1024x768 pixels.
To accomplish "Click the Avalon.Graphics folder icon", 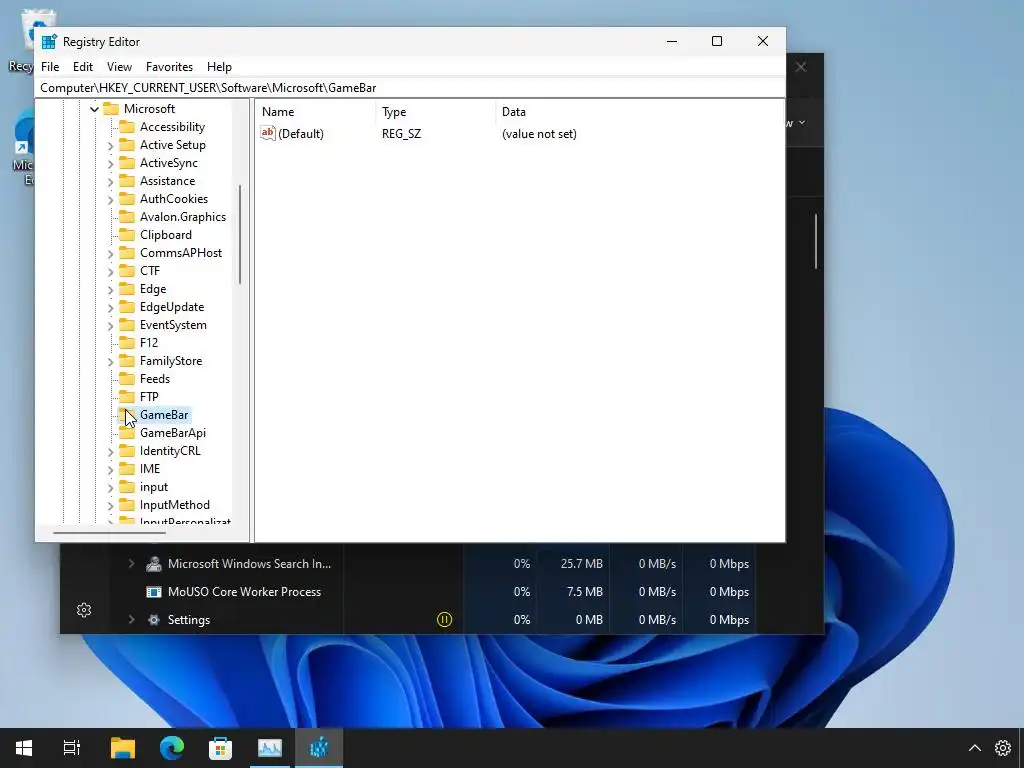I will click(x=127, y=217).
